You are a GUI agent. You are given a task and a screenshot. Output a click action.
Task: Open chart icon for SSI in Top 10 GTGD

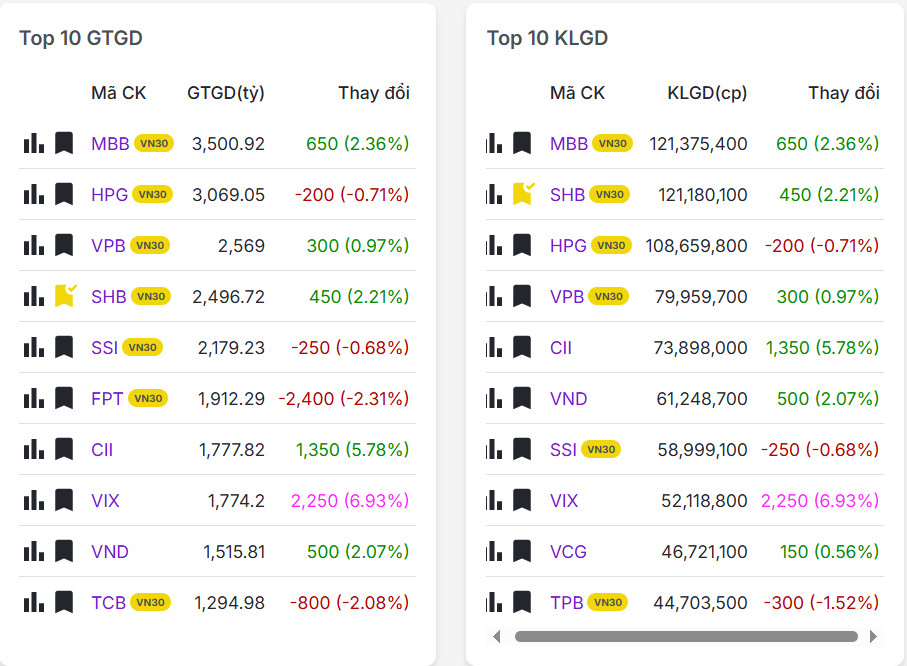point(34,347)
